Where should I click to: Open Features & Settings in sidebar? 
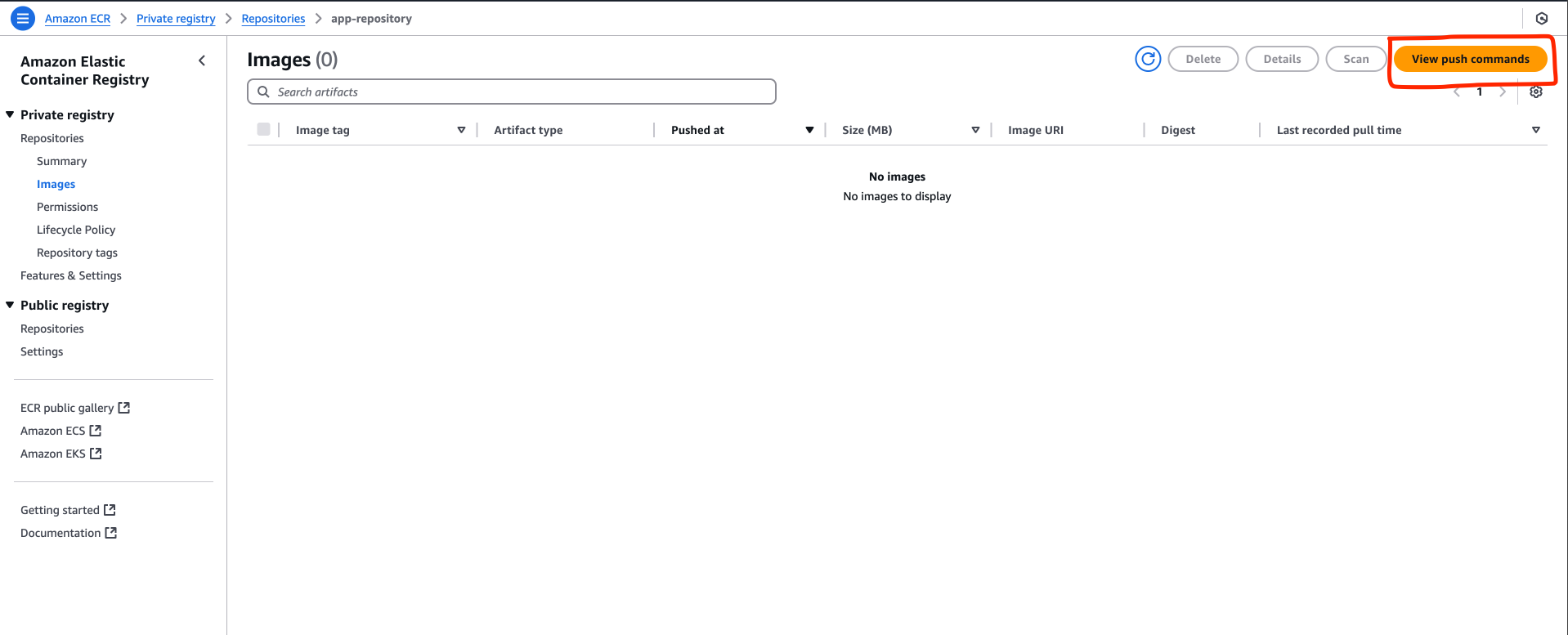pyautogui.click(x=71, y=275)
